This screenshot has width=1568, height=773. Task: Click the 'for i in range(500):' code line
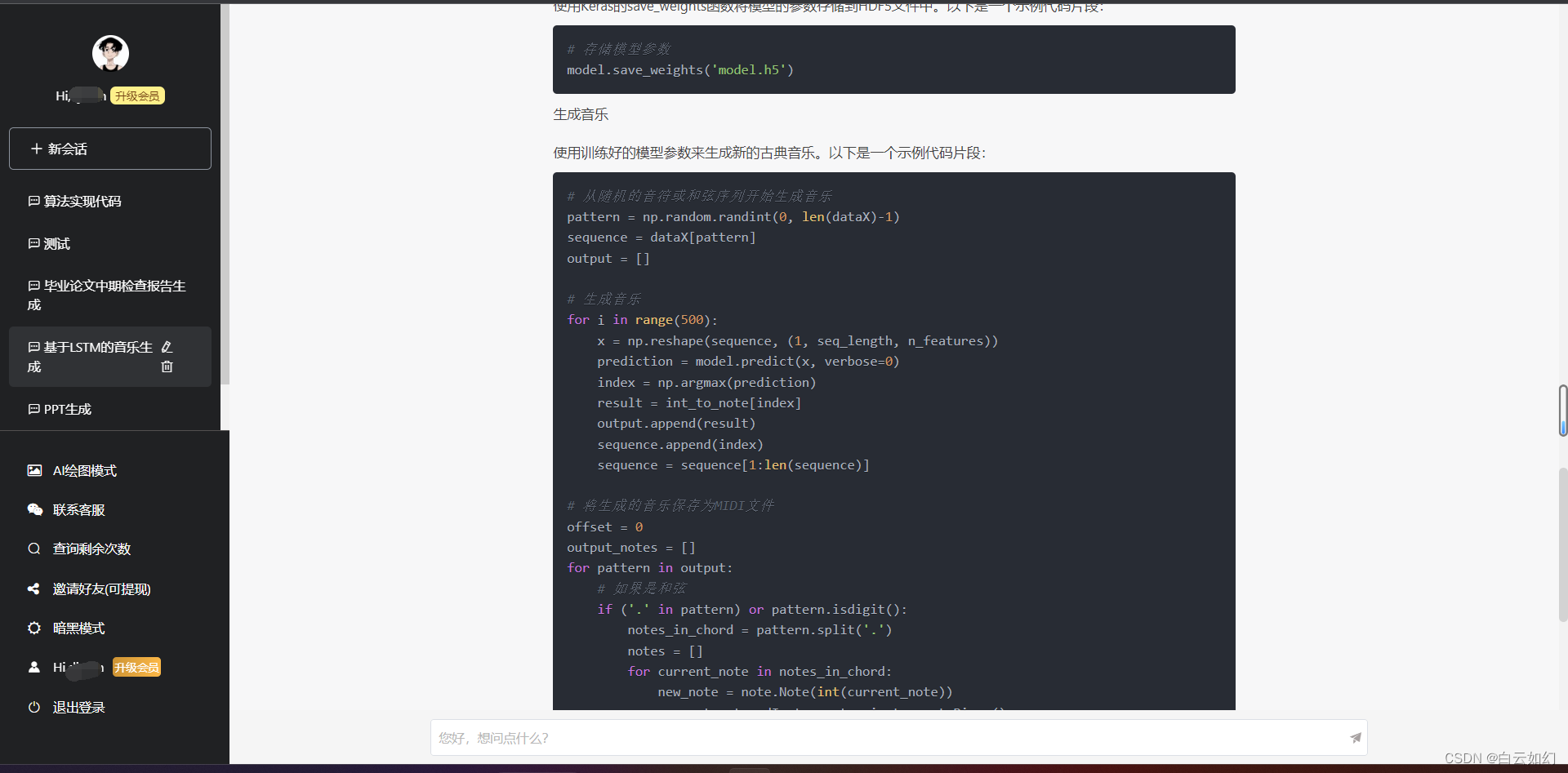pyautogui.click(x=643, y=320)
